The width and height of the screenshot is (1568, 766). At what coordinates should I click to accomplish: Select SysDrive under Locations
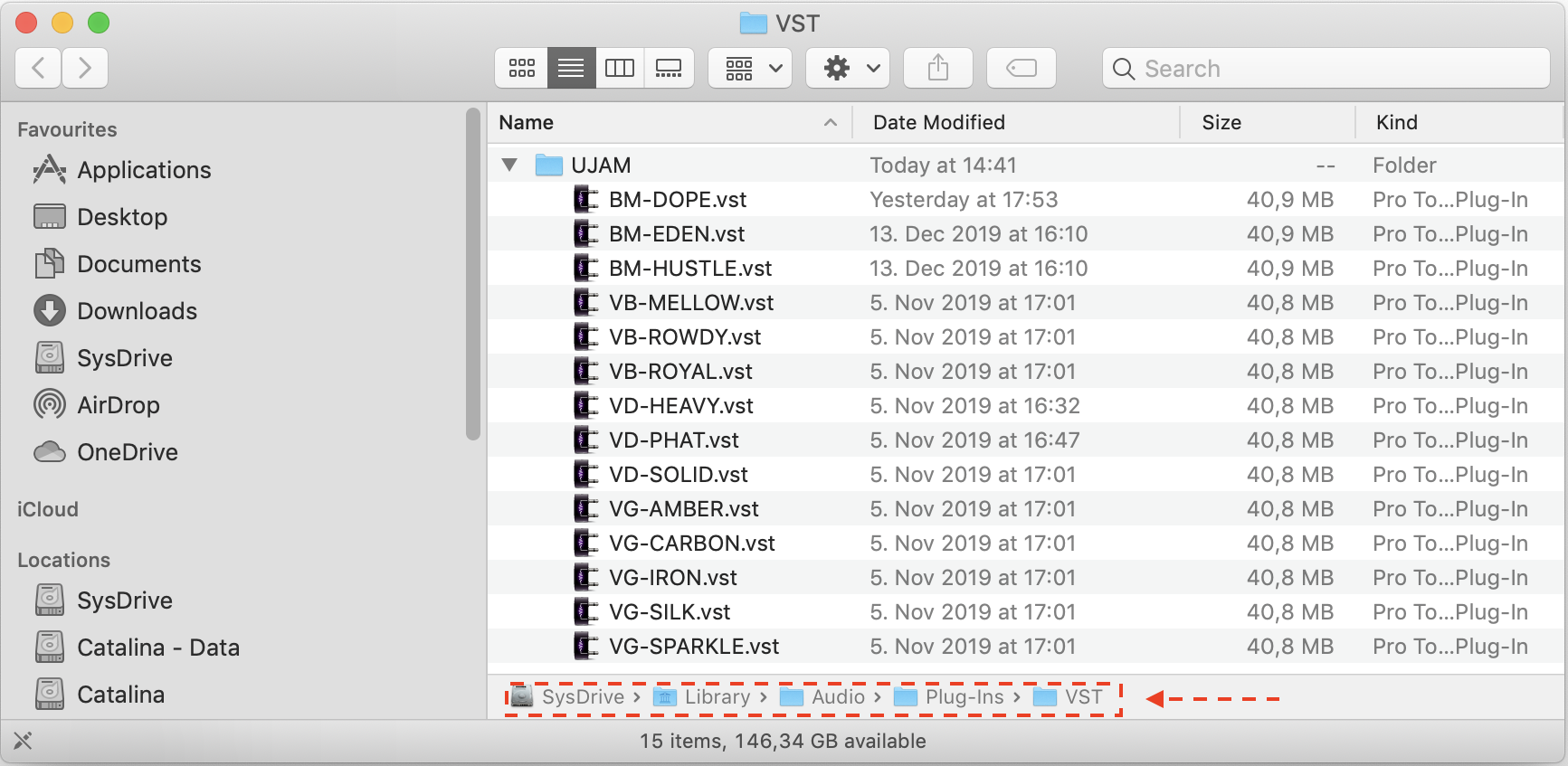[x=102, y=601]
